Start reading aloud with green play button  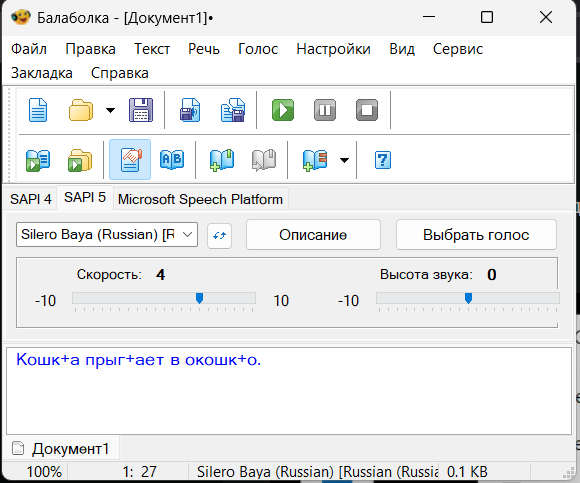tap(283, 110)
